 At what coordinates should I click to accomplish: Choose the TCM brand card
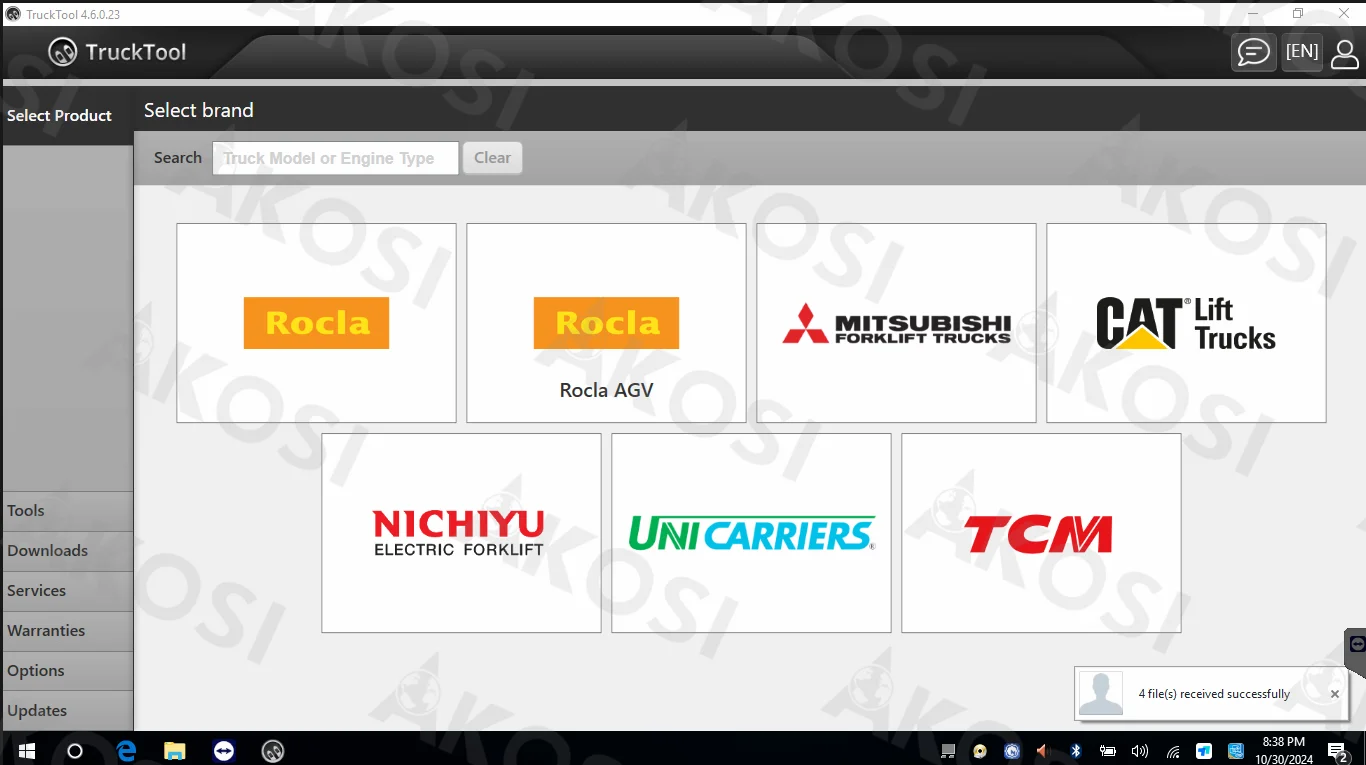click(x=1041, y=533)
